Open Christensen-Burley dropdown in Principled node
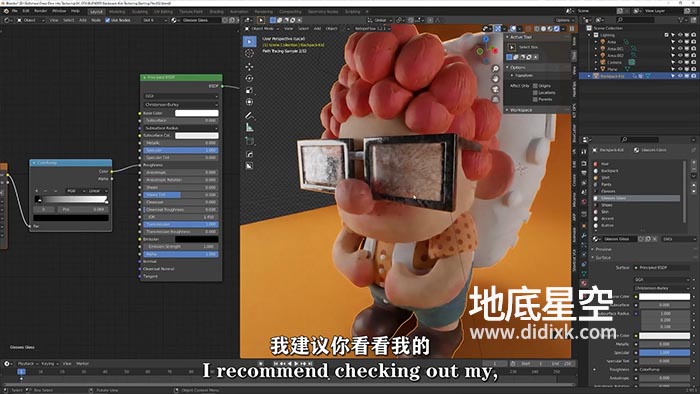 [x=181, y=104]
